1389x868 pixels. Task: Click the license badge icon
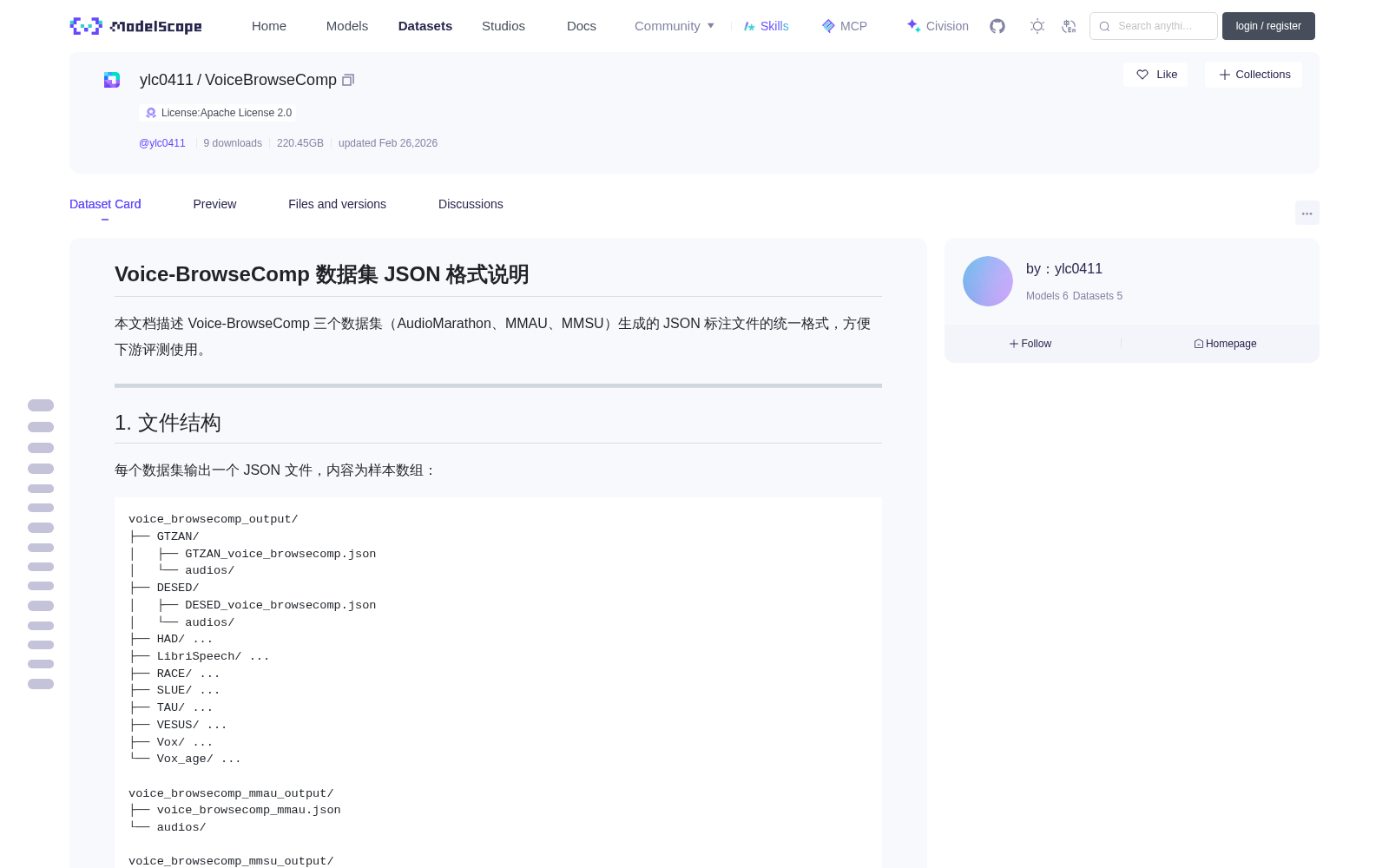coord(151,113)
